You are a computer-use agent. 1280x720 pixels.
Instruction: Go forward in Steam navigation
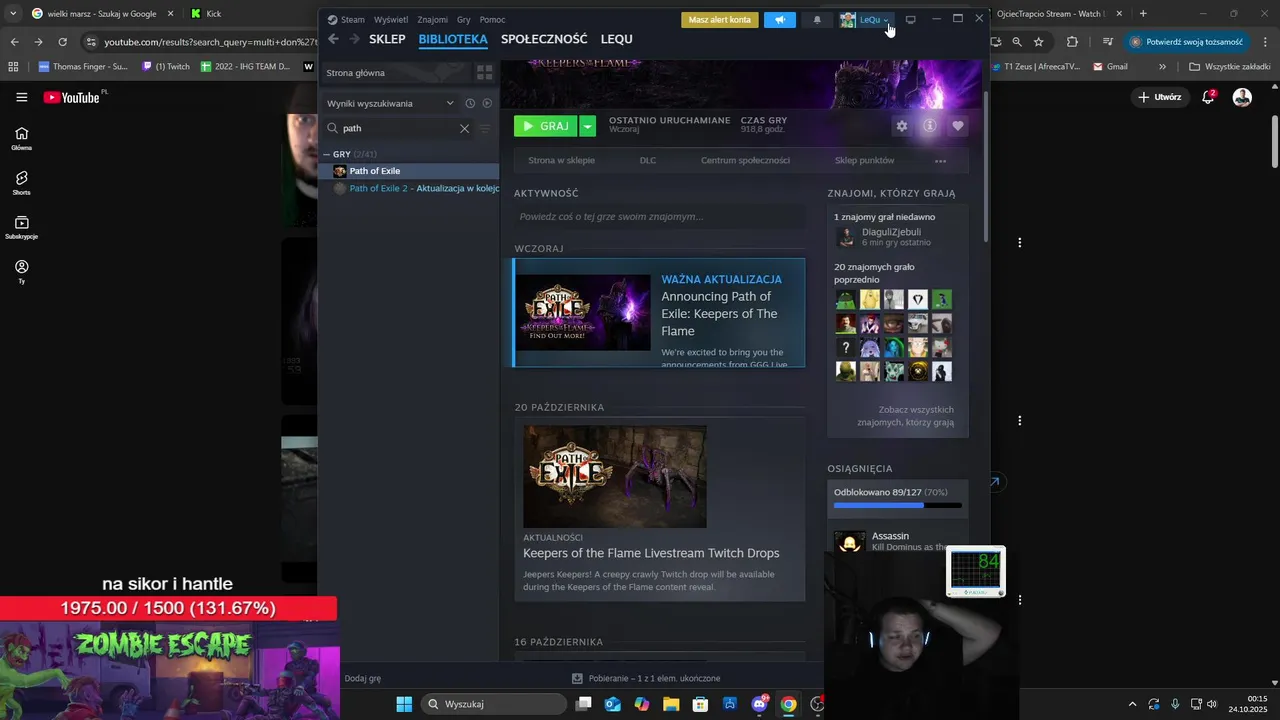point(354,39)
